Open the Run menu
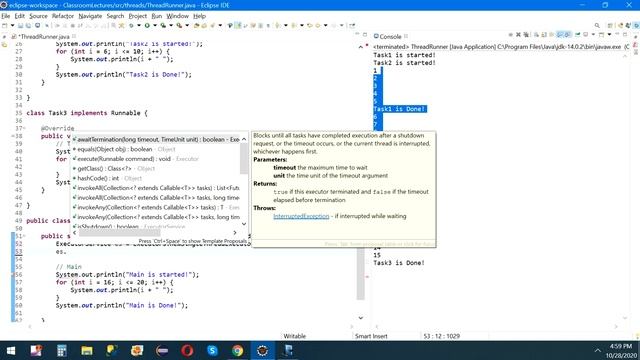Screen dimensions: 640x360 [x=157, y=16]
